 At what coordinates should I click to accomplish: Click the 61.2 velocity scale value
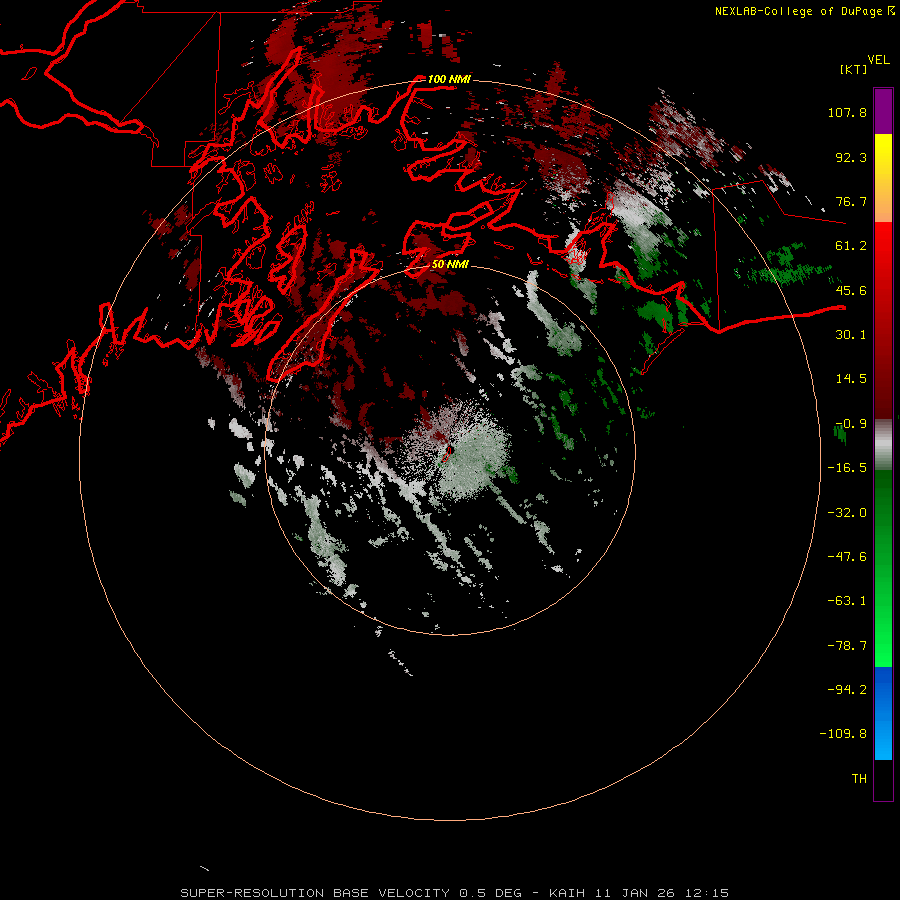pyautogui.click(x=851, y=246)
